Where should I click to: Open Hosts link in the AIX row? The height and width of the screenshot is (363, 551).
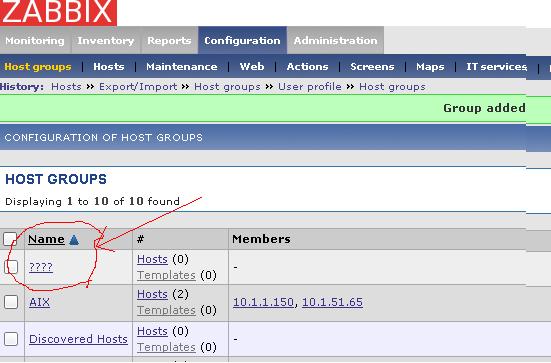coord(152,294)
